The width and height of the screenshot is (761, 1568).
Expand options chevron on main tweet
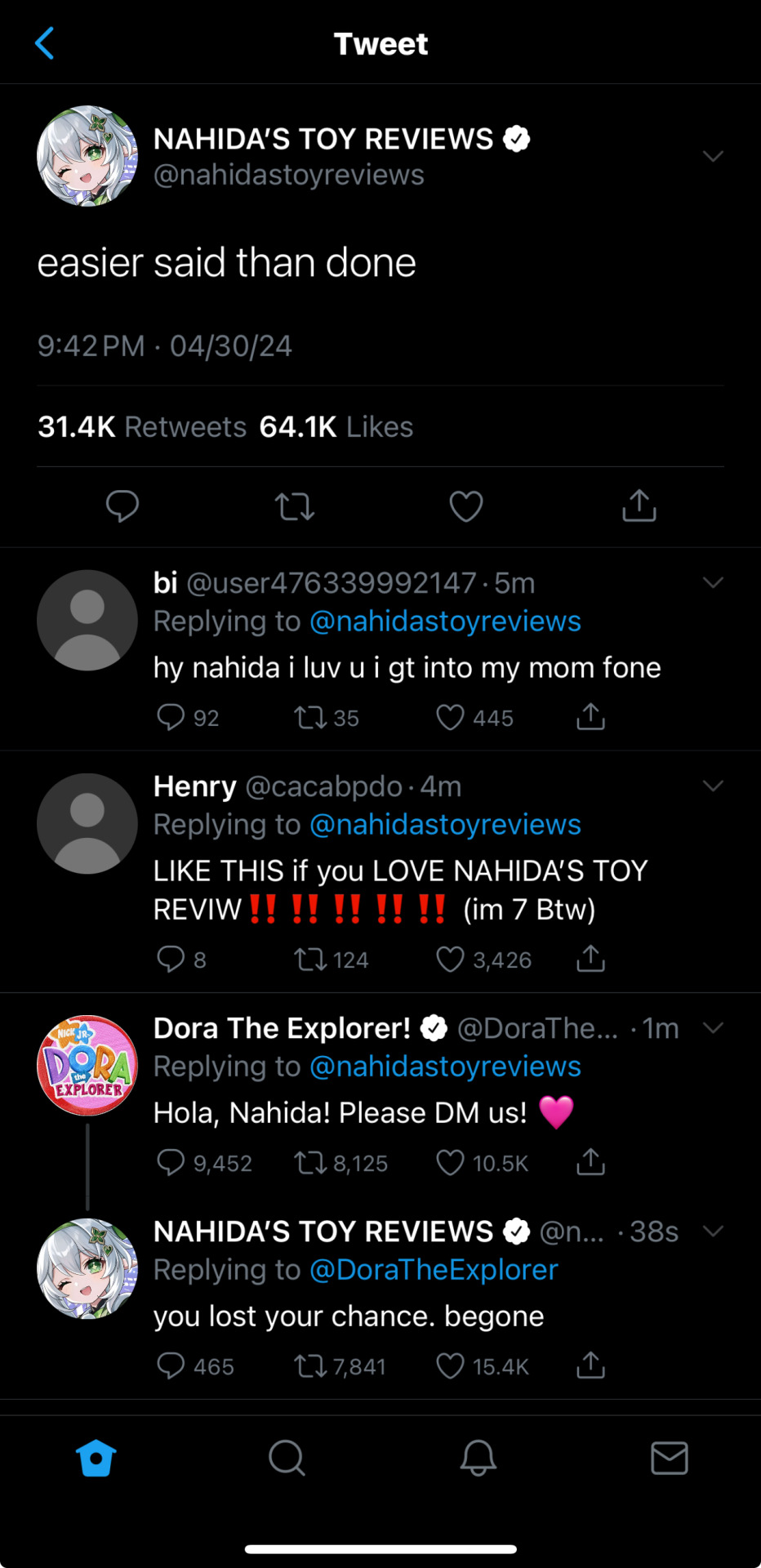coord(713,156)
